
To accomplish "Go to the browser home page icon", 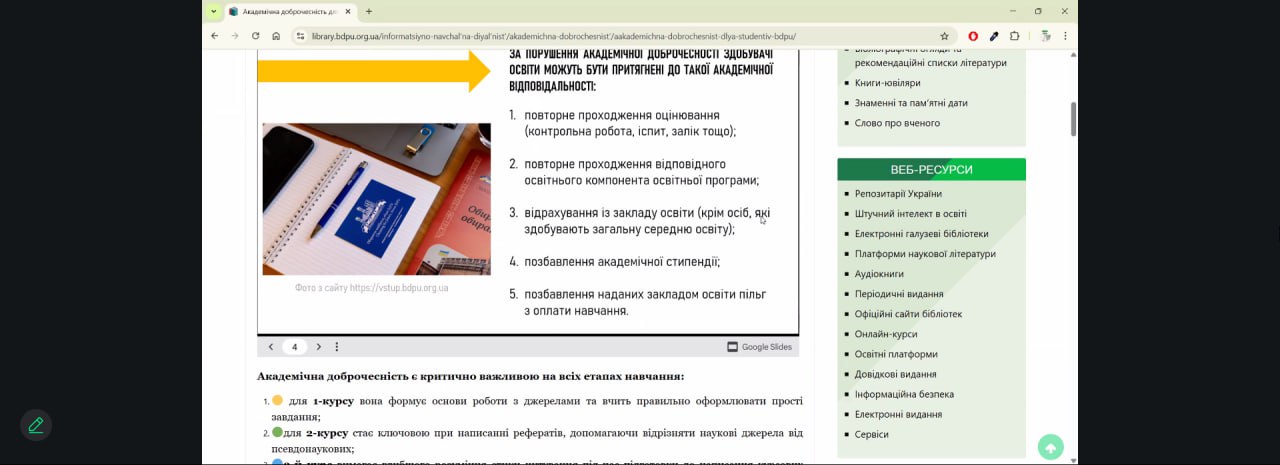I will (276, 36).
